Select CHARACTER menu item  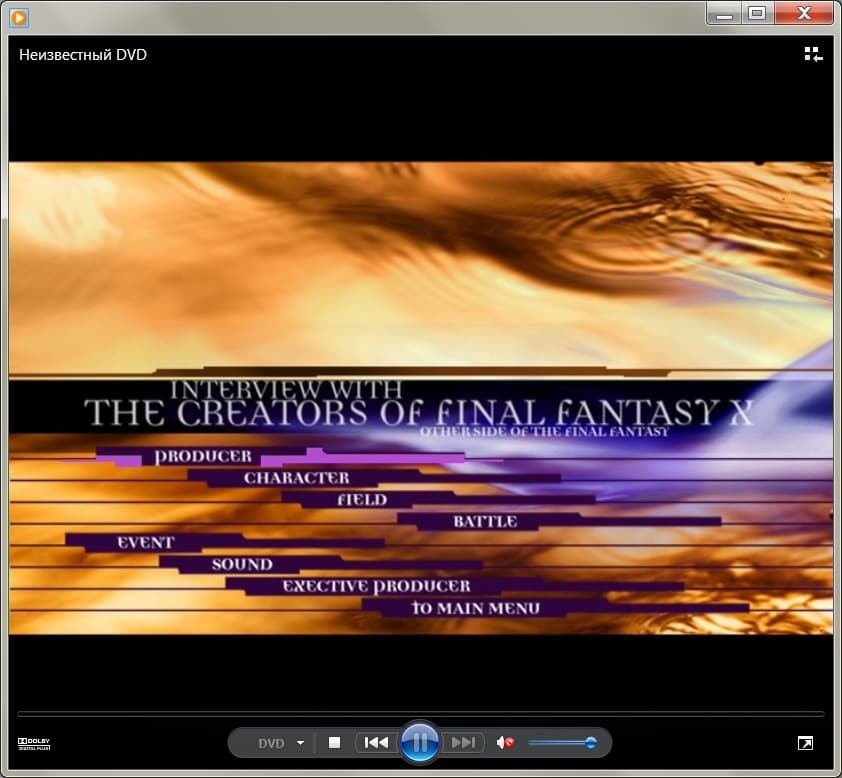point(296,478)
